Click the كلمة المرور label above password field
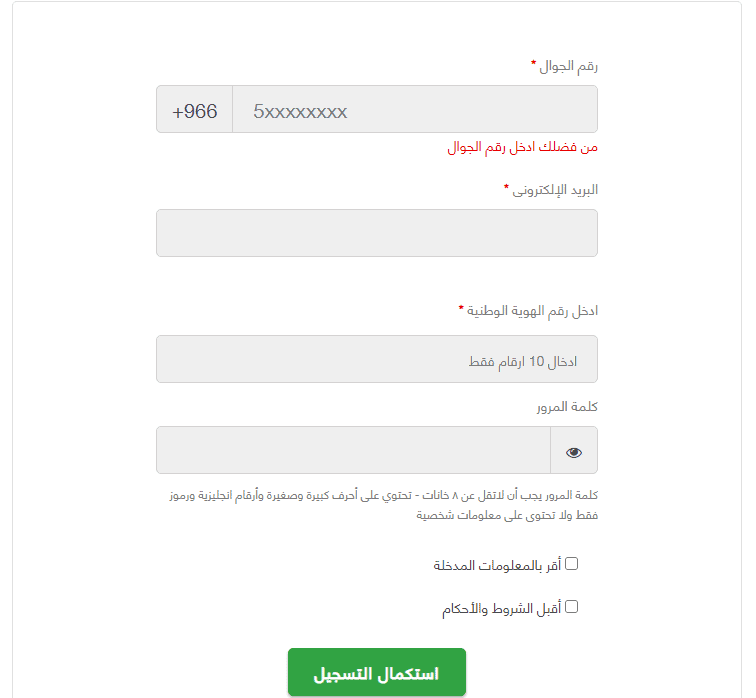Screen dimensions: 756x698 [567, 407]
